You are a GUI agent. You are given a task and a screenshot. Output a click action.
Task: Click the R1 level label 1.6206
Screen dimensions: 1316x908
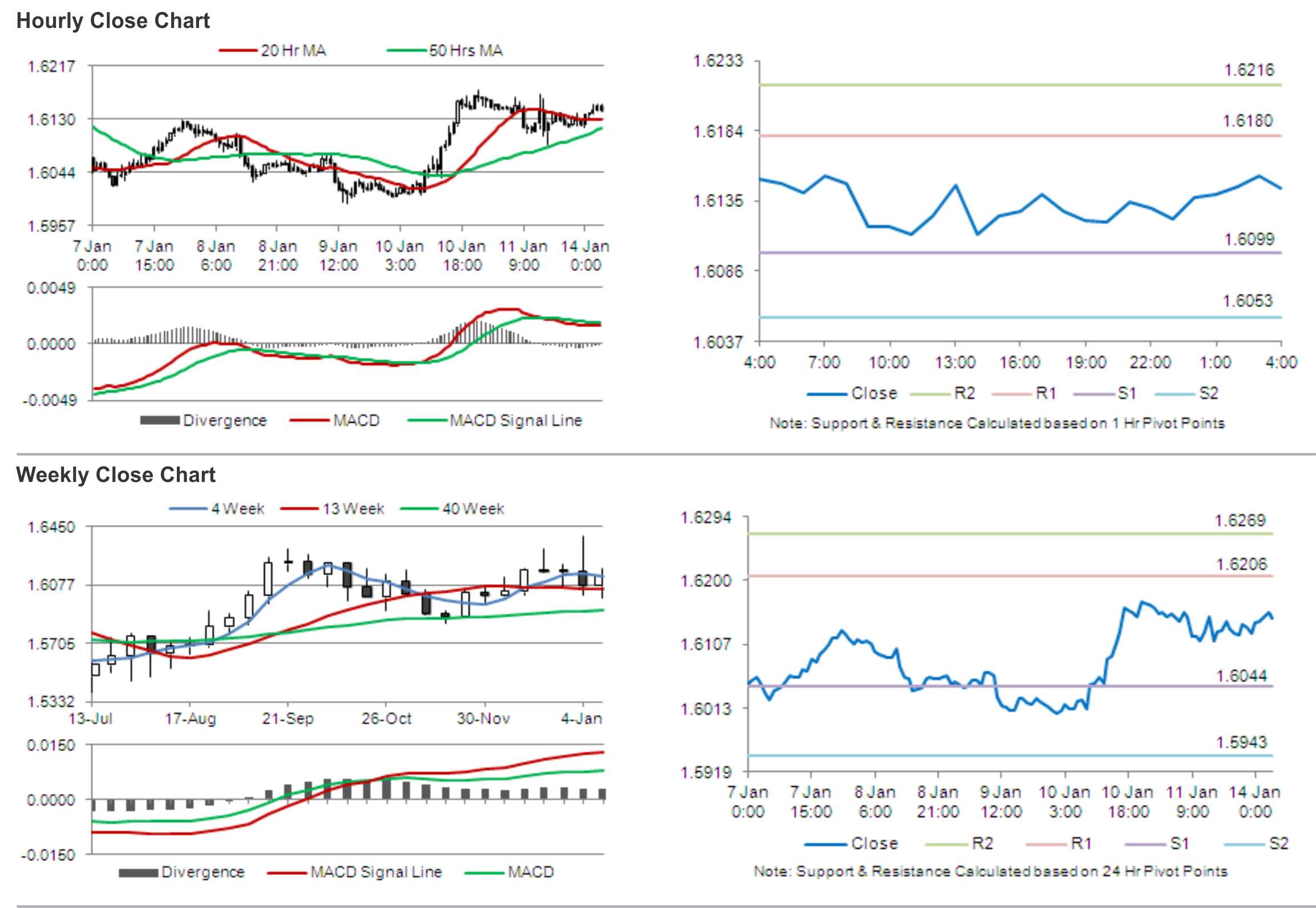[x=1241, y=565]
